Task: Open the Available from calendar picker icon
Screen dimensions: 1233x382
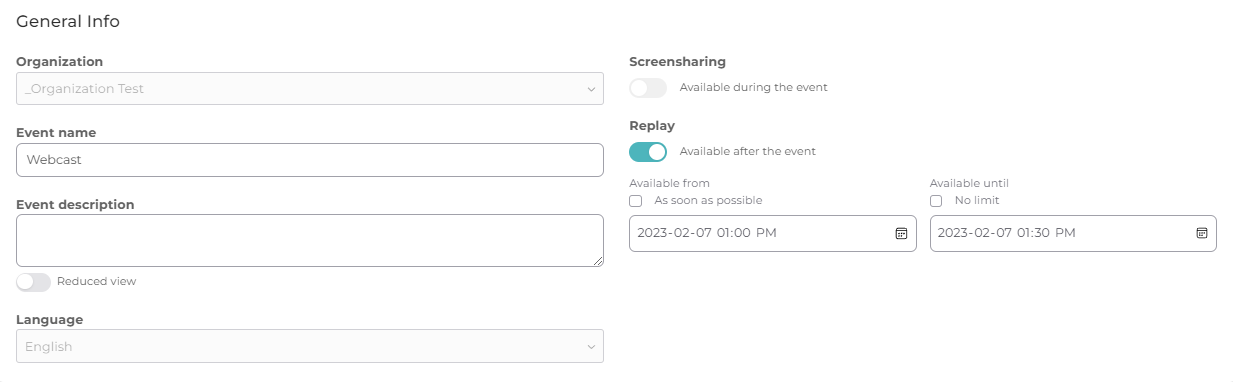Action: point(901,233)
